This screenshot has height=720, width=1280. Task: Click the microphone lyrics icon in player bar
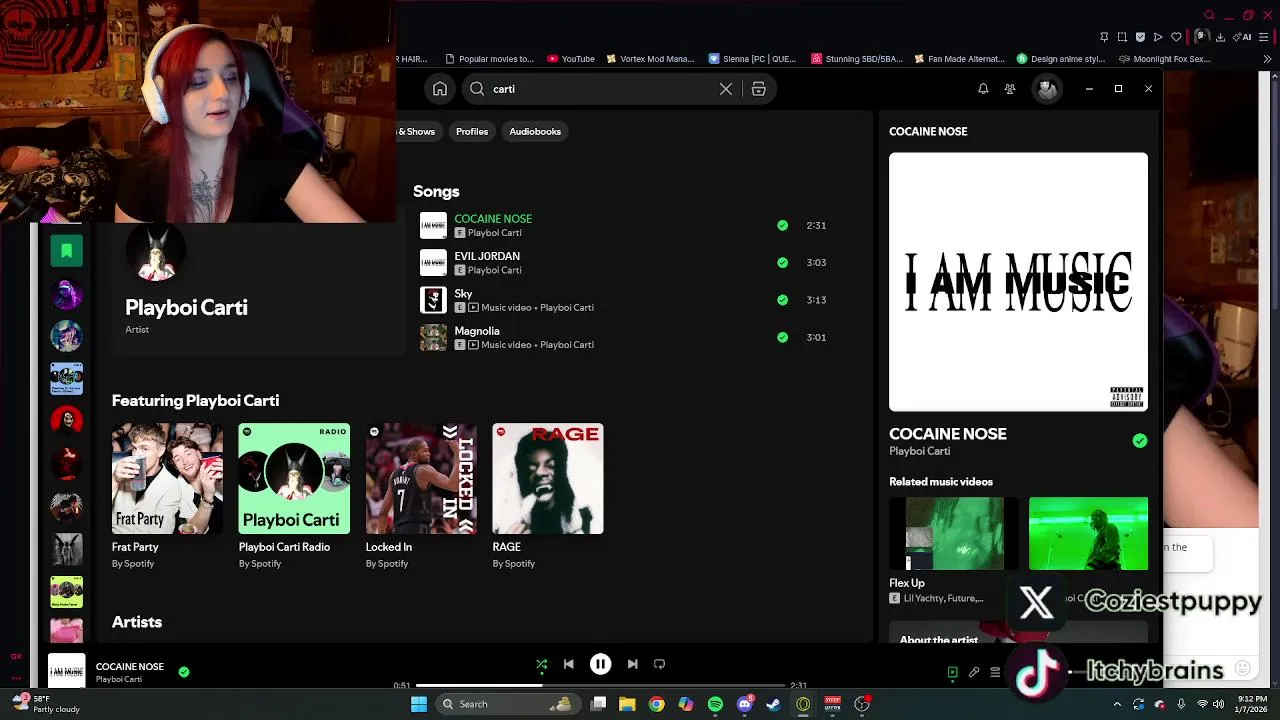[974, 672]
